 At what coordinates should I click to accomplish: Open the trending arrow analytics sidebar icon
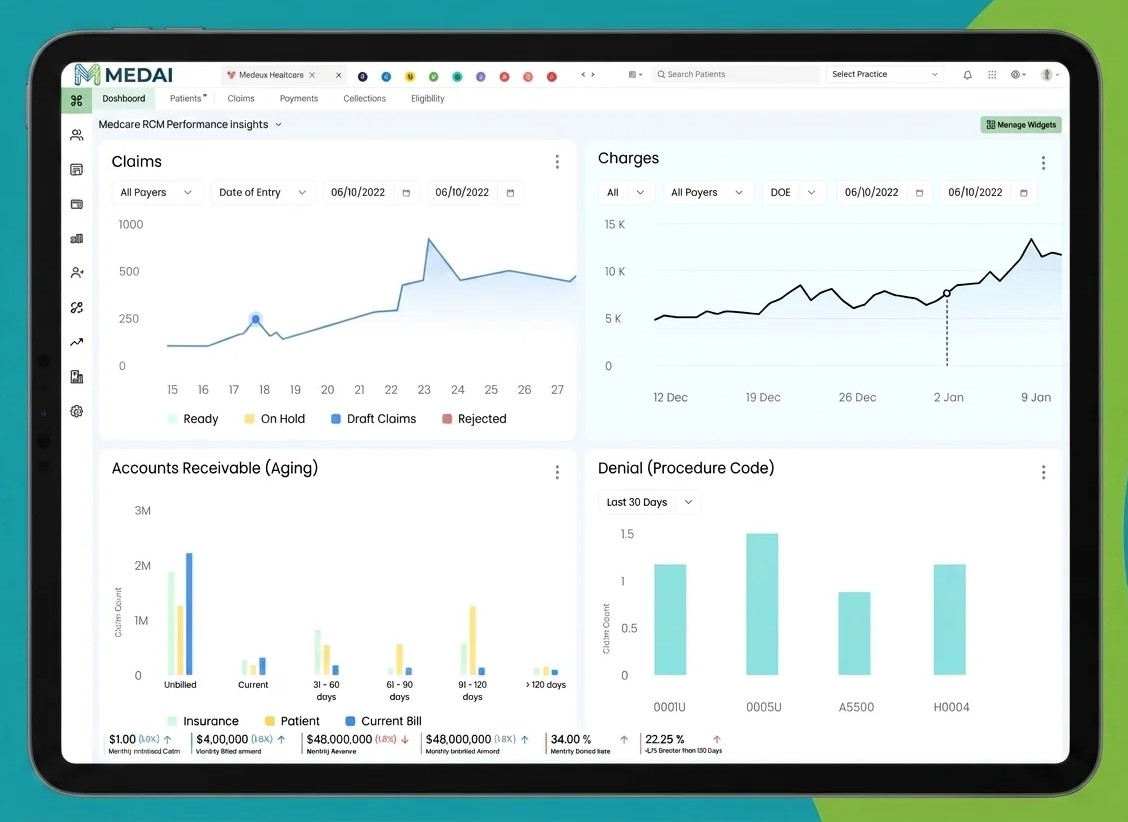(x=76, y=342)
